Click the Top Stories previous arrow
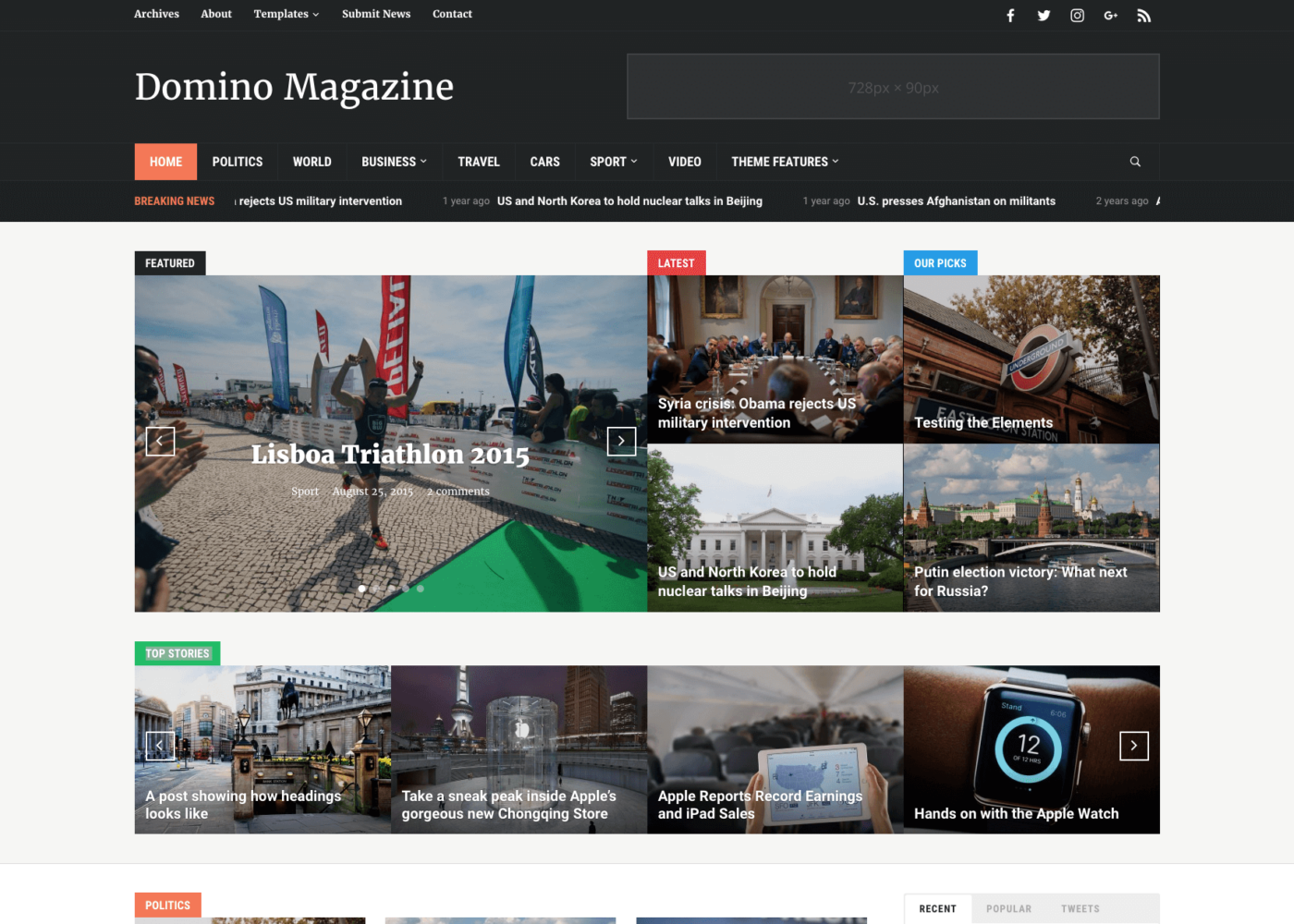This screenshot has width=1294, height=924. coord(160,745)
